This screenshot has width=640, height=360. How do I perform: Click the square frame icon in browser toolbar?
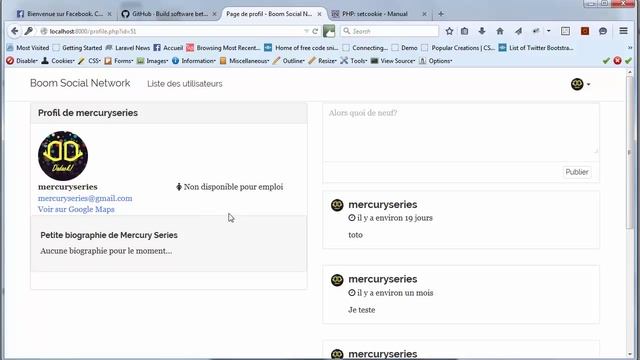(565, 31)
